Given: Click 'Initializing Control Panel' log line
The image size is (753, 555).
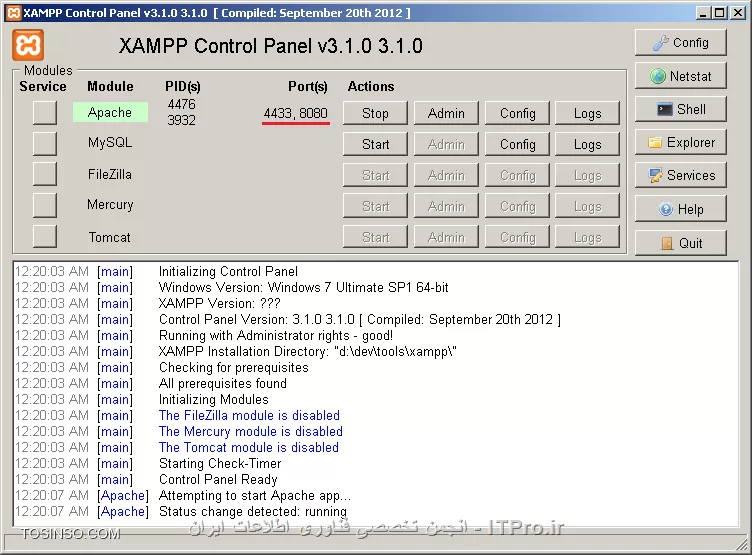Looking at the screenshot, I should (228, 271).
